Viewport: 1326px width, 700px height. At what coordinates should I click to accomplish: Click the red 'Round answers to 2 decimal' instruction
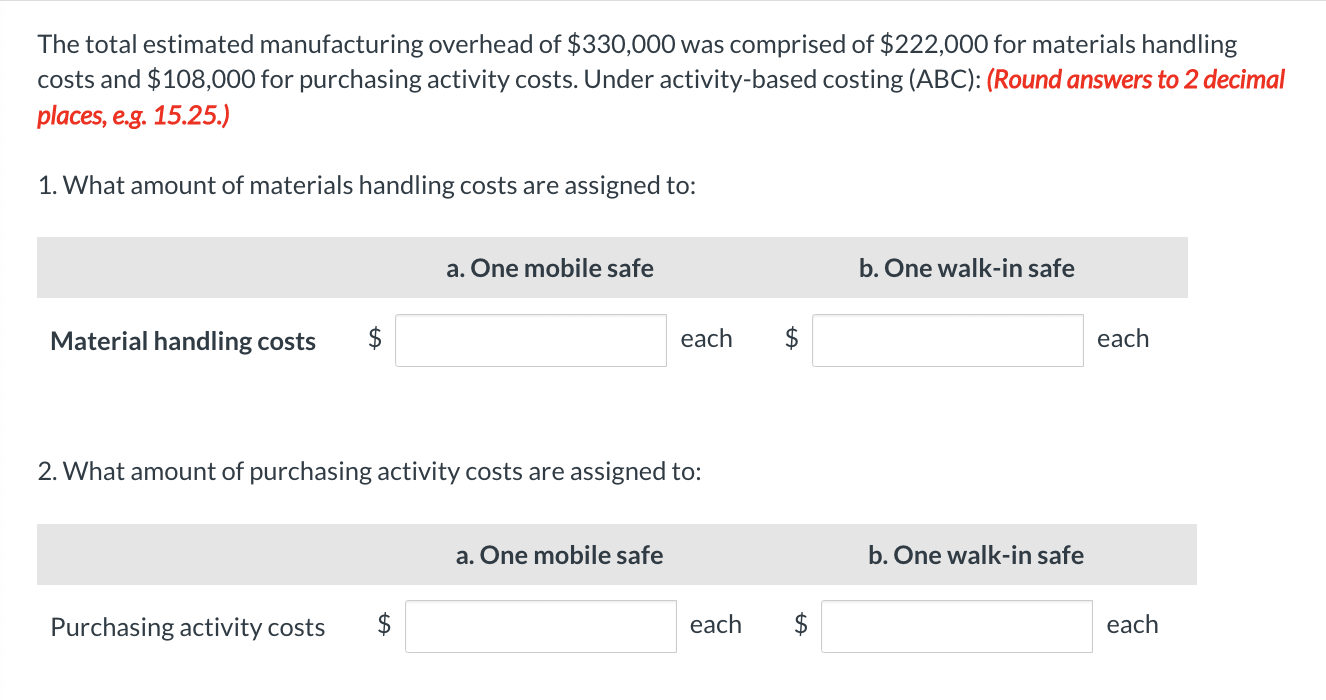[1135, 80]
